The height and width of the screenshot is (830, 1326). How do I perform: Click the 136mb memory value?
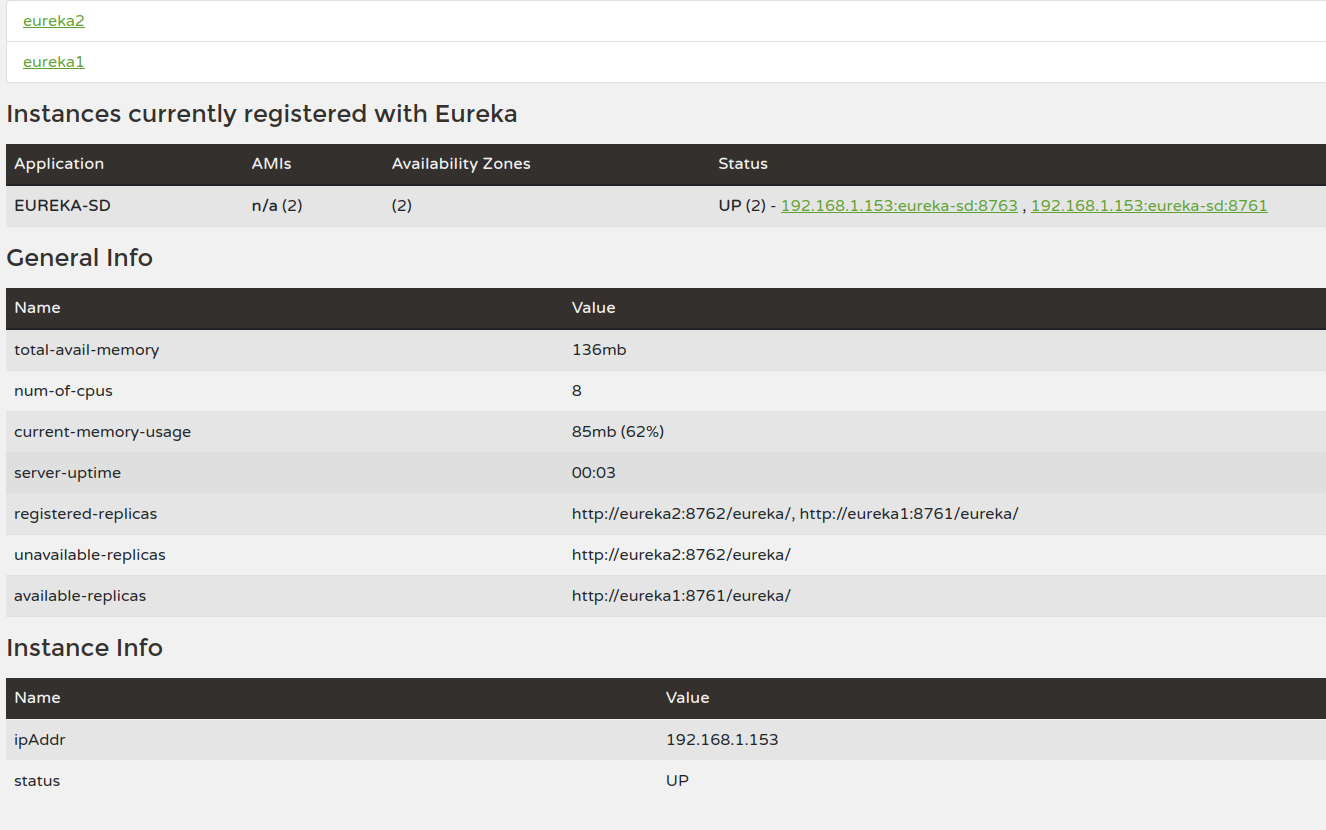tap(598, 350)
